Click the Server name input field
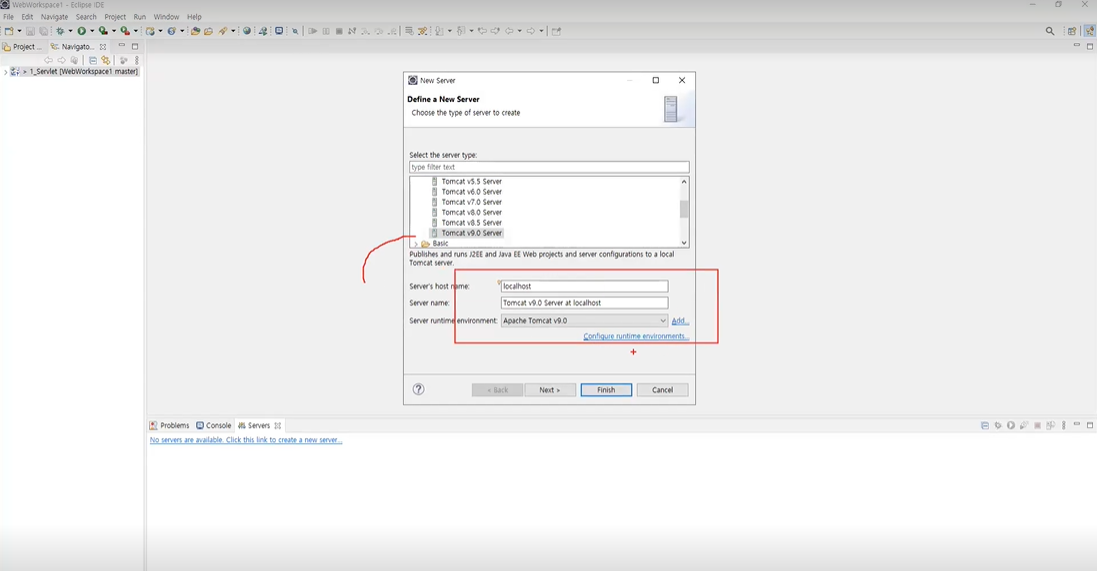 pyautogui.click(x=584, y=303)
